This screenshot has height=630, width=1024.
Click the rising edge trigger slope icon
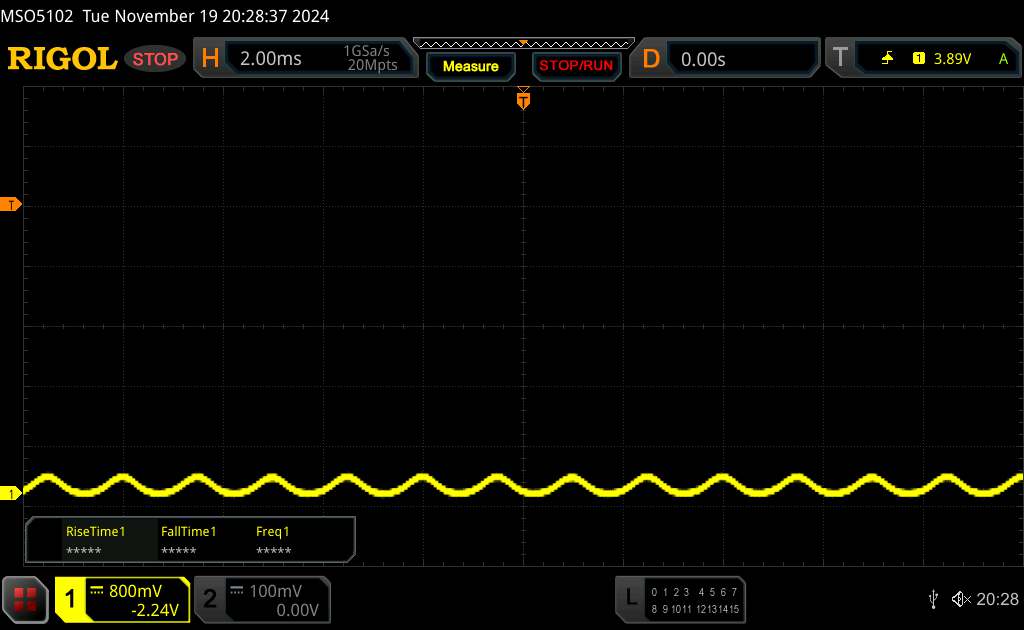(x=887, y=58)
